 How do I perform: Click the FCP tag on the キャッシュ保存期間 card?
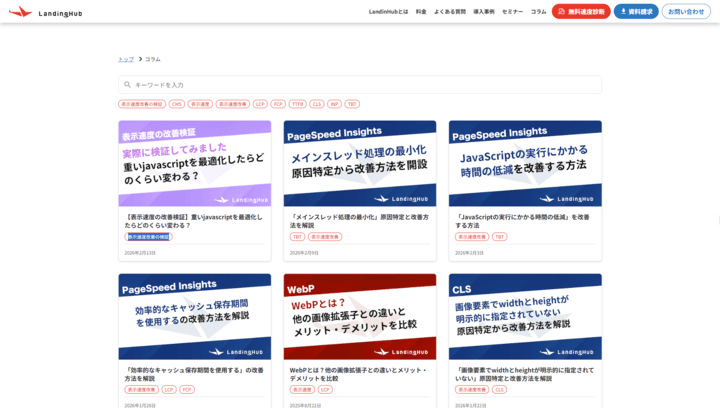[x=187, y=390]
